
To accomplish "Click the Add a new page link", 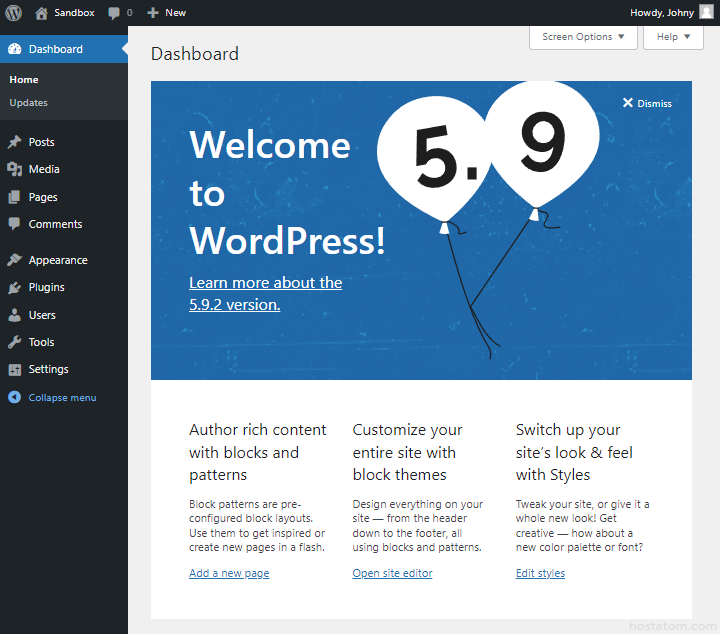I will [x=229, y=573].
